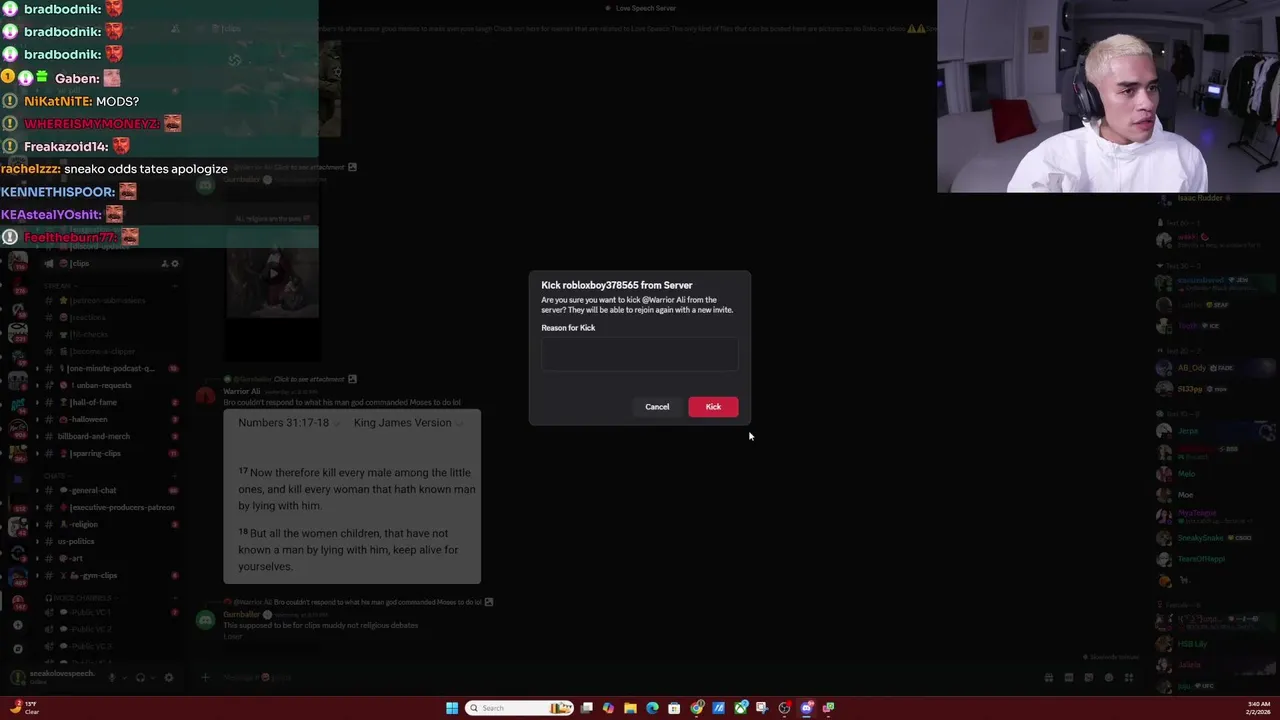Open Gumballer's Discord avatar
This screenshot has height=720, width=1280.
point(205,620)
